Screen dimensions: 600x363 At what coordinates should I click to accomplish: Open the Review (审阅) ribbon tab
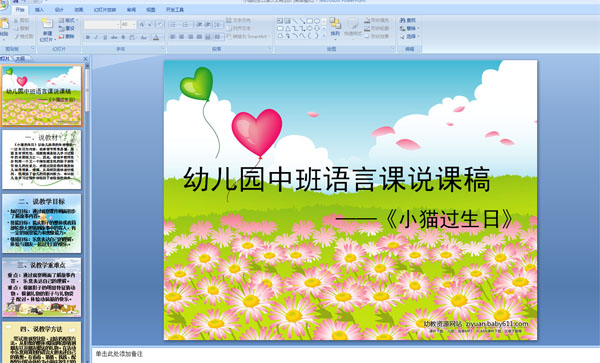click(131, 10)
